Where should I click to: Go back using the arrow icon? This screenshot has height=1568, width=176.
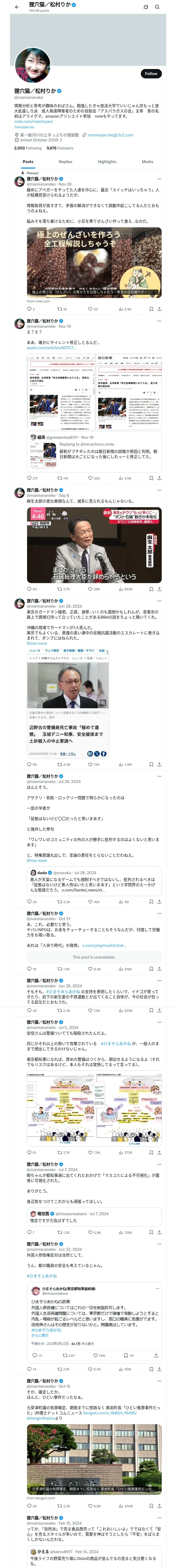point(17,7)
